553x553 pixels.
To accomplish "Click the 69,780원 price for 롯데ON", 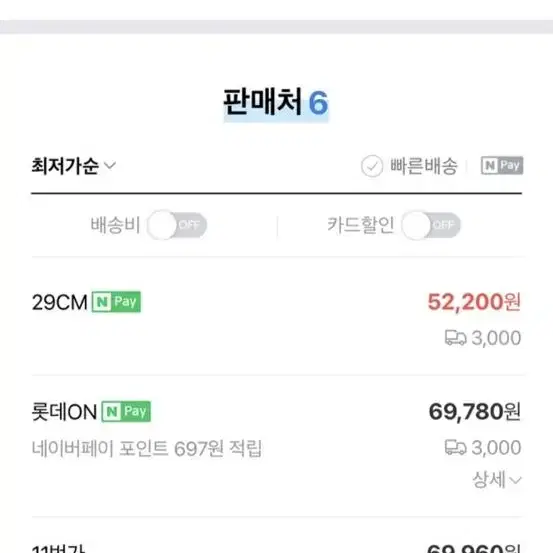I will pos(475,412).
